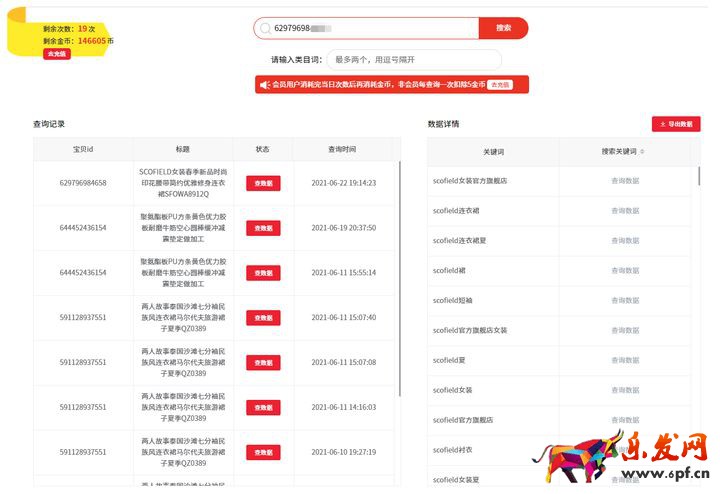
Task: Click 去充值 in the red notice bar
Action: (500, 85)
